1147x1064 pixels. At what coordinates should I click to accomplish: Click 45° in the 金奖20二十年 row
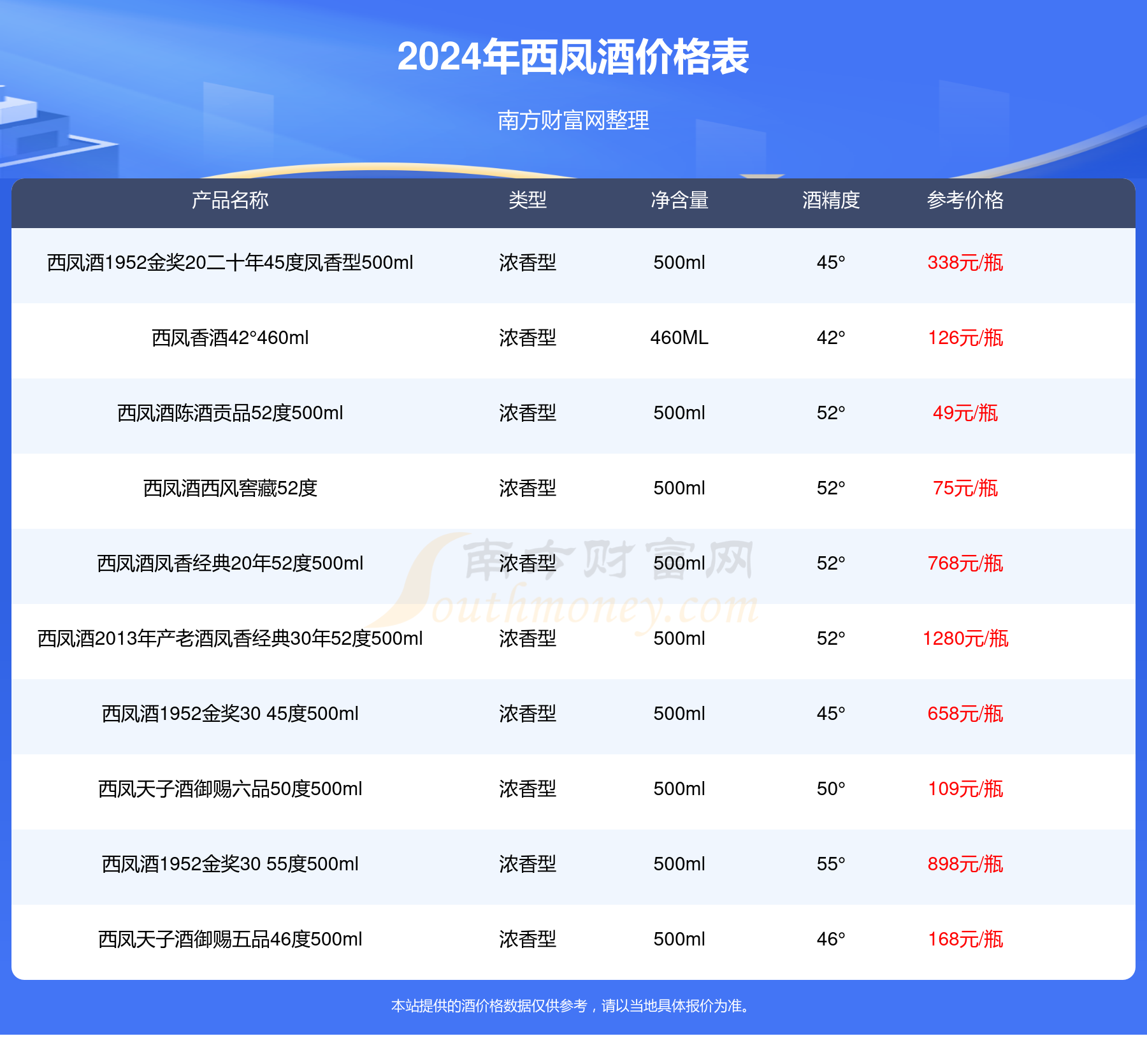831,262
